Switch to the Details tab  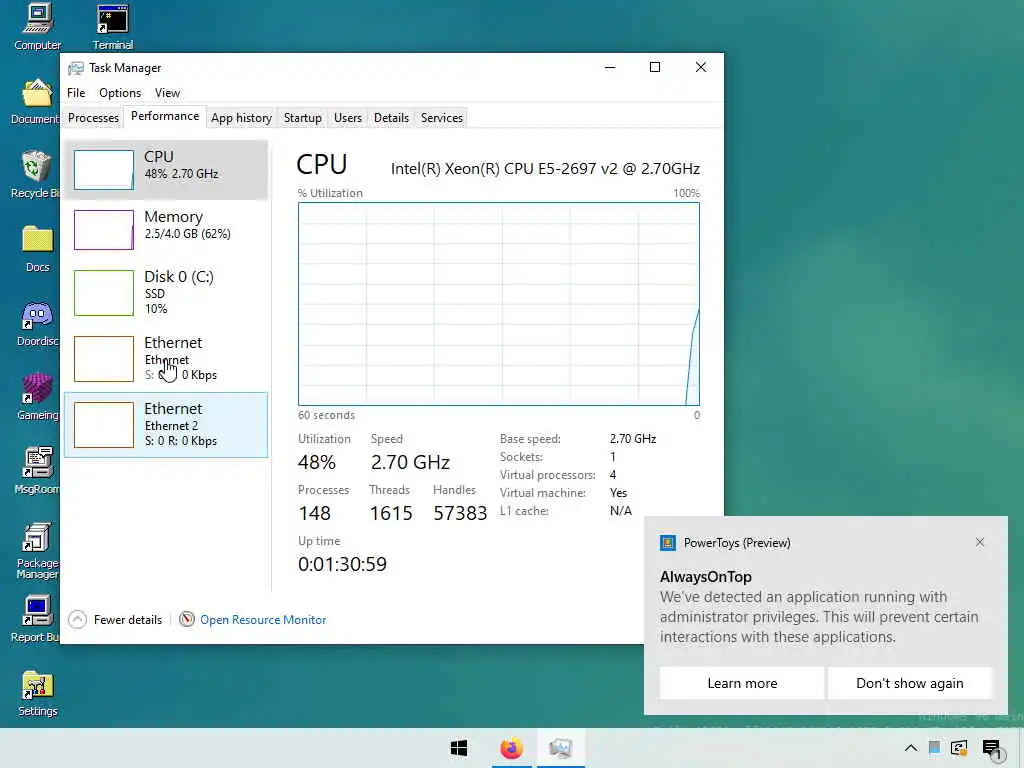coord(391,118)
